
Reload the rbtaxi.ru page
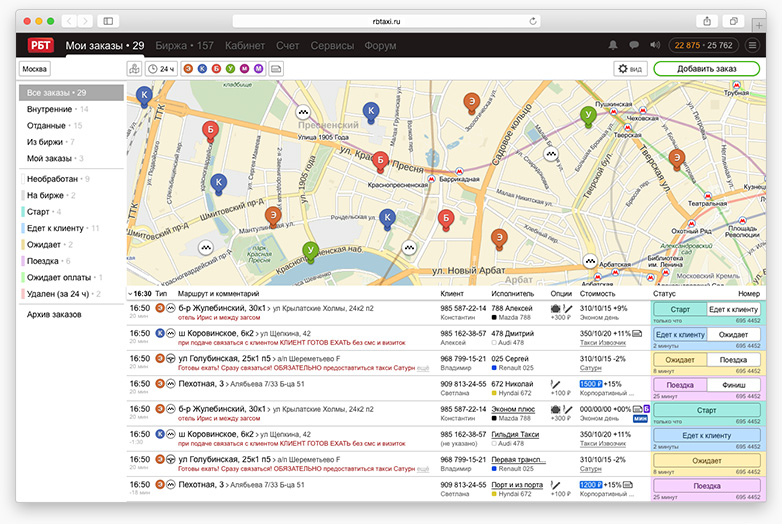tap(533, 21)
